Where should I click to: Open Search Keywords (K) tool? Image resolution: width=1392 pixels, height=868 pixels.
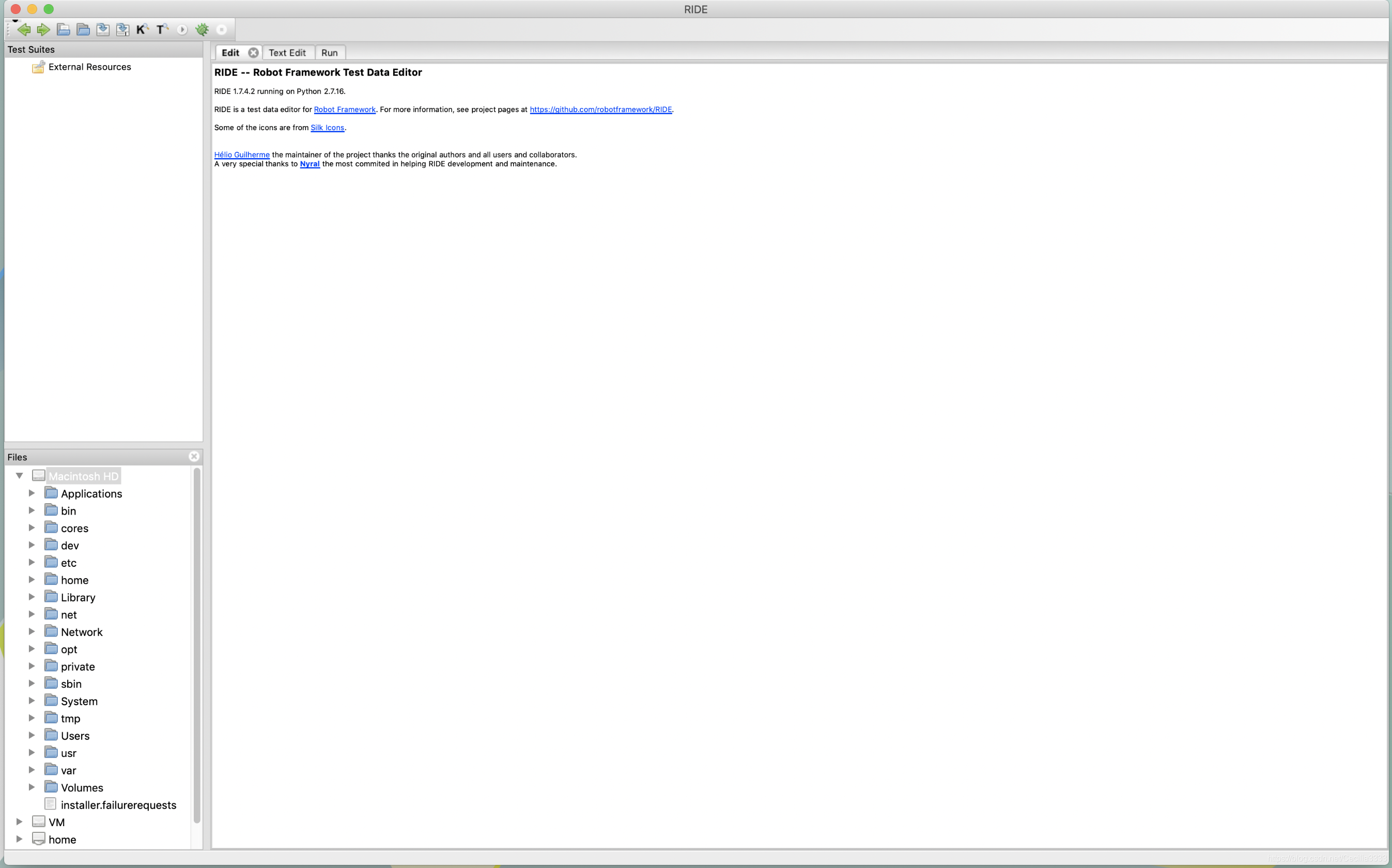(143, 30)
